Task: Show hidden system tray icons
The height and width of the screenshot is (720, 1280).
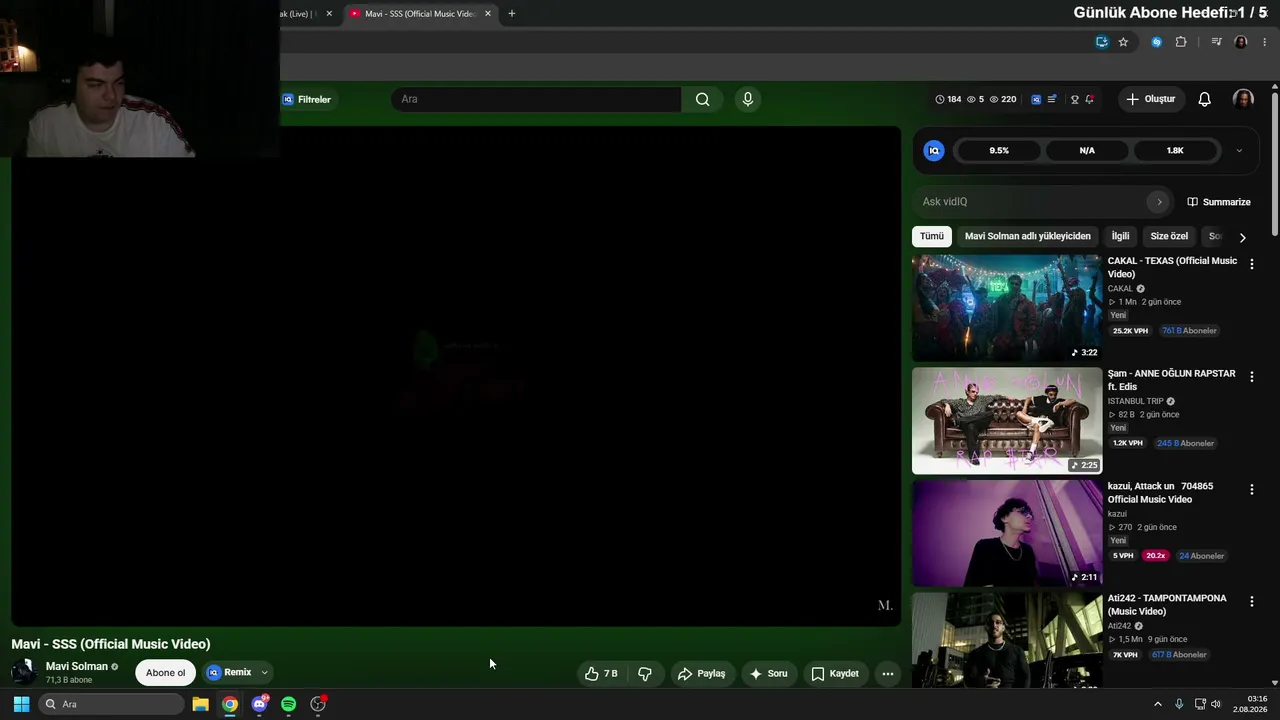Action: point(1158,704)
